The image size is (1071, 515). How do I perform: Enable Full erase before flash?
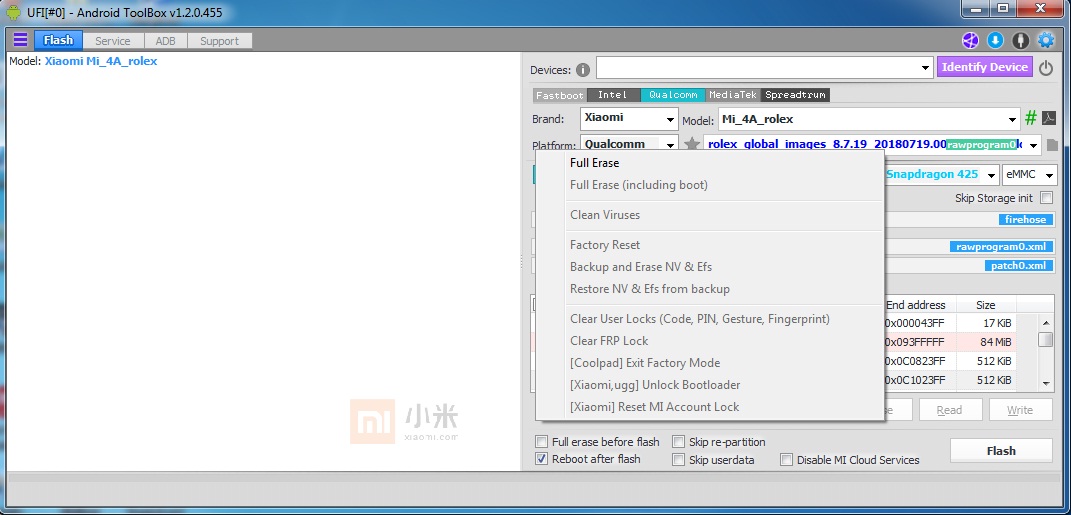(x=542, y=441)
